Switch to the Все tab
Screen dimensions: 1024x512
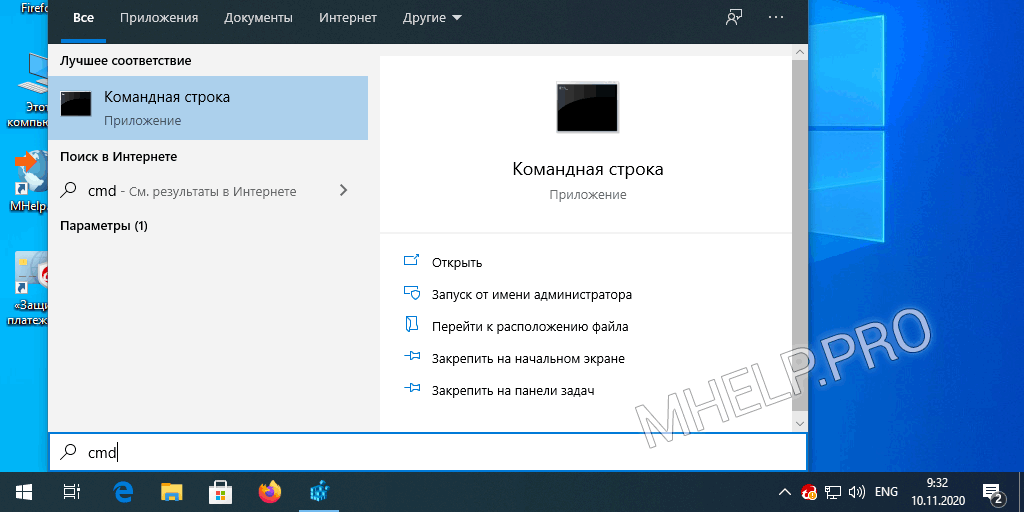coord(83,18)
